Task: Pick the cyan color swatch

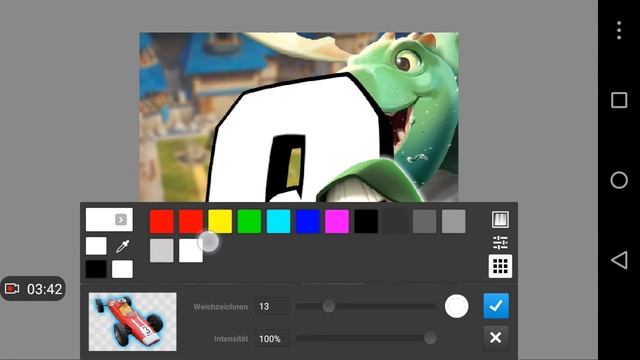Action: coord(278,222)
